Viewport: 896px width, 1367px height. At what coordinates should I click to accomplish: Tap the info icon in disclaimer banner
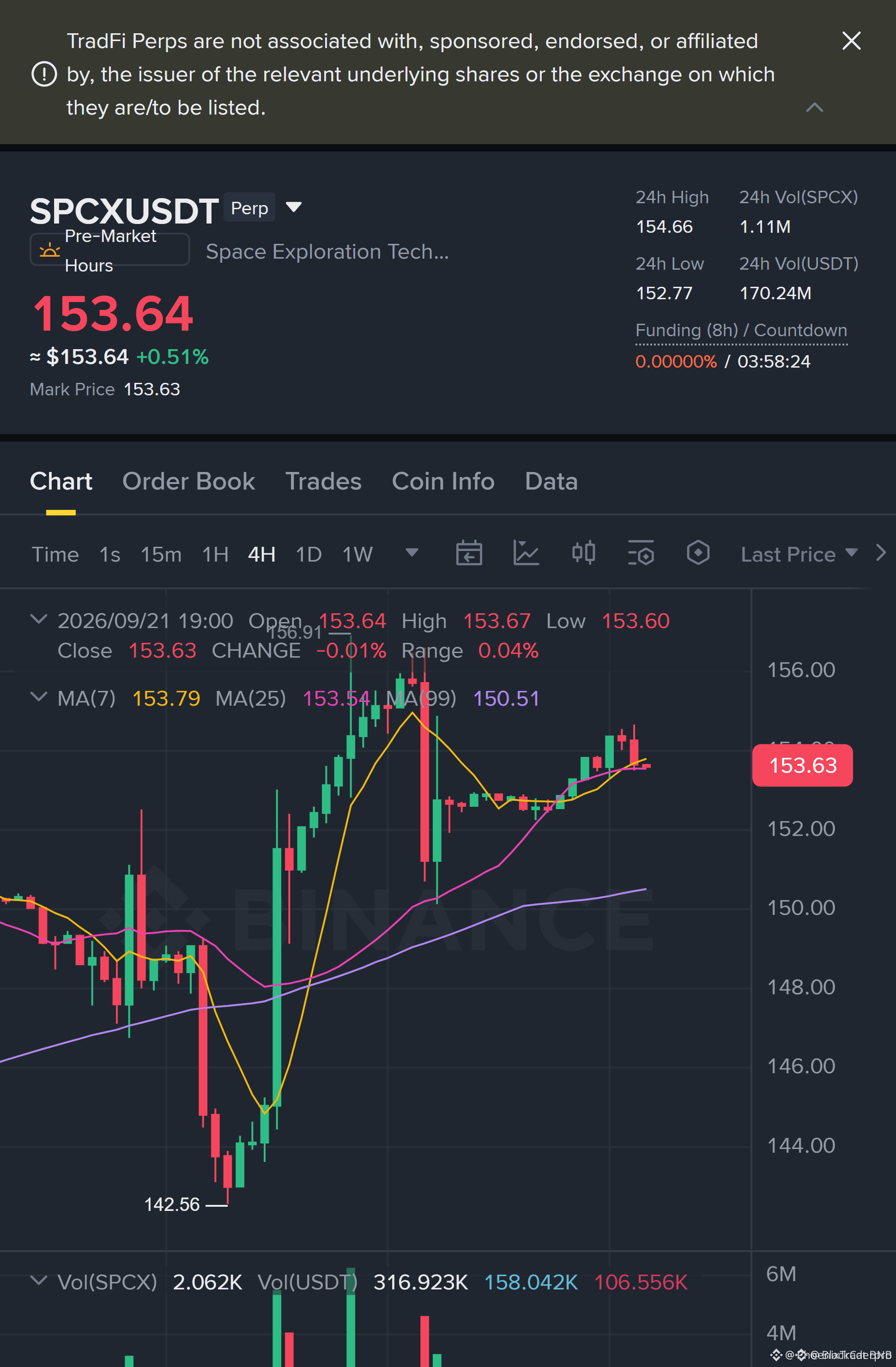(x=44, y=74)
